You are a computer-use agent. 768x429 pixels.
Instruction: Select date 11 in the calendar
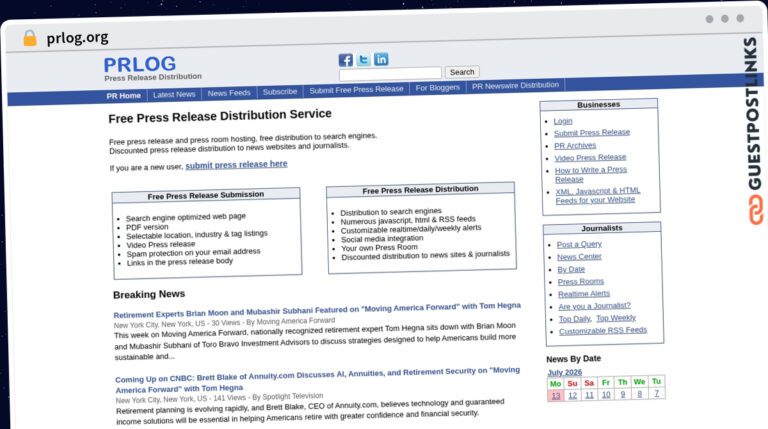point(589,395)
